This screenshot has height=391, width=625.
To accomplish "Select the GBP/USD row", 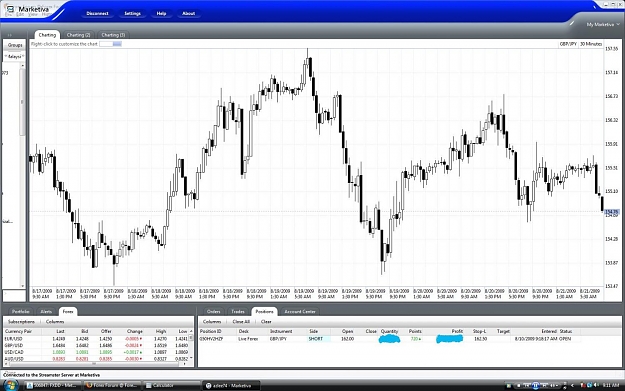I will pos(96,346).
